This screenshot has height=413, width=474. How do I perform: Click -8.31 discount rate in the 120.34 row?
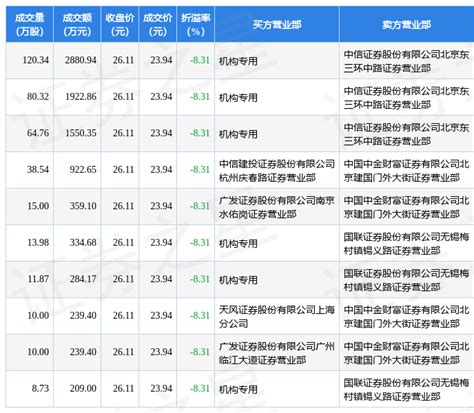[200, 60]
